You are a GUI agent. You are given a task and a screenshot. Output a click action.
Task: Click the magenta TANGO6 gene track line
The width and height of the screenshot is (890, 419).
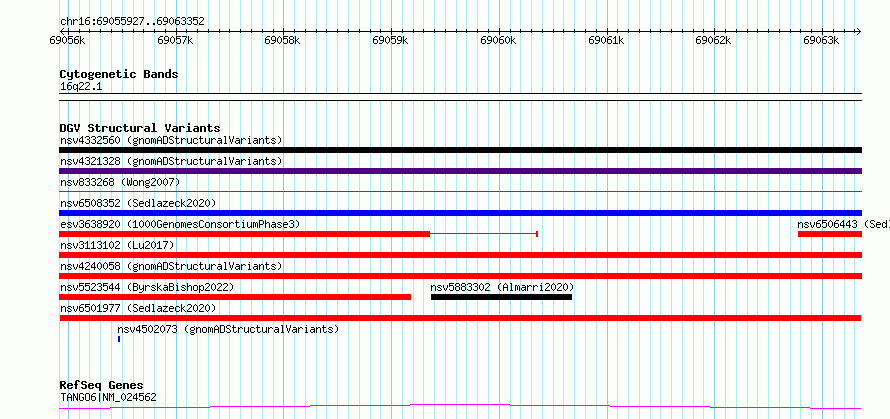460,406
